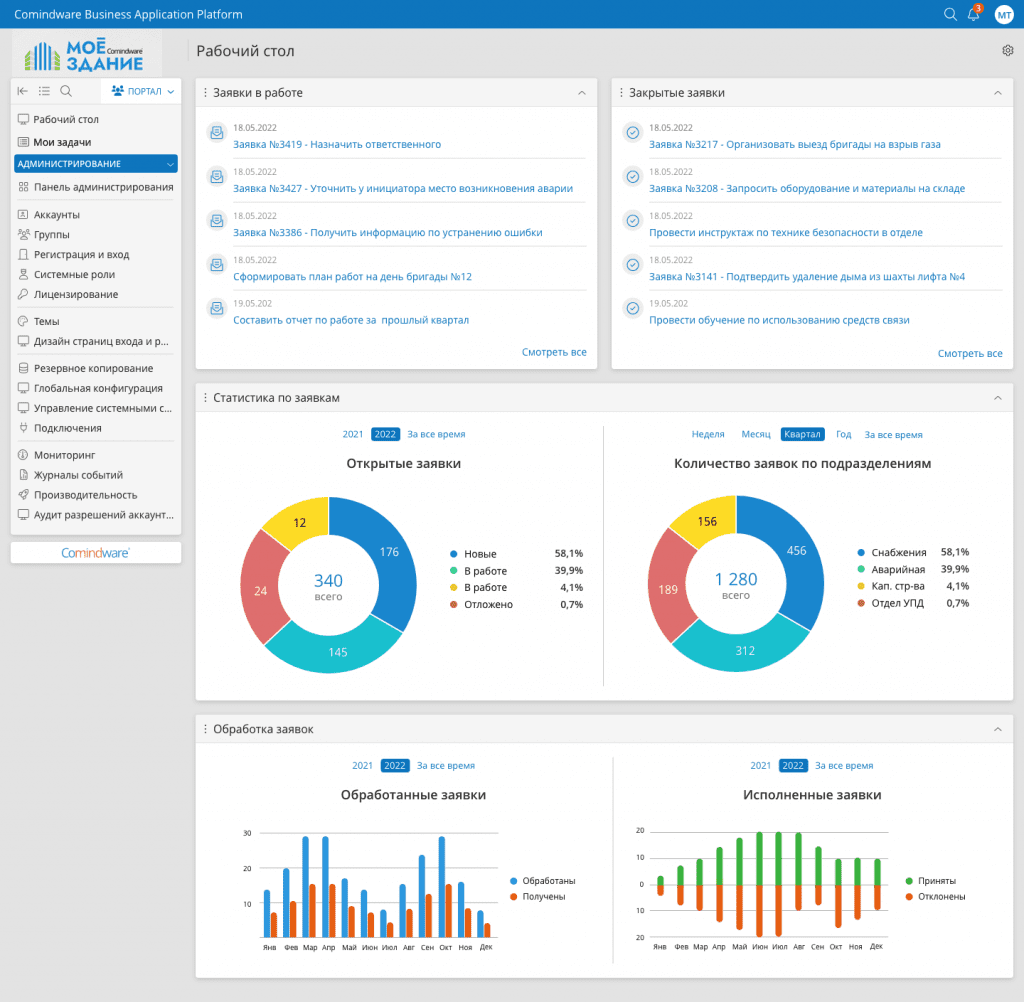Click the blue Новые legend dot
Screen dimensions: 1024x1002
point(456,553)
